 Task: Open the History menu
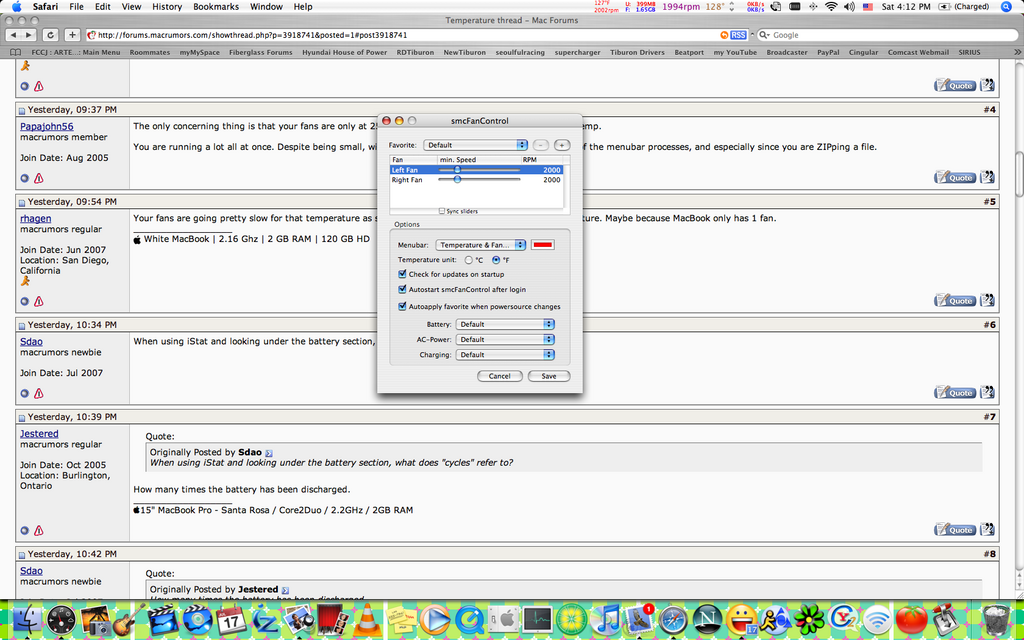pyautogui.click(x=167, y=7)
